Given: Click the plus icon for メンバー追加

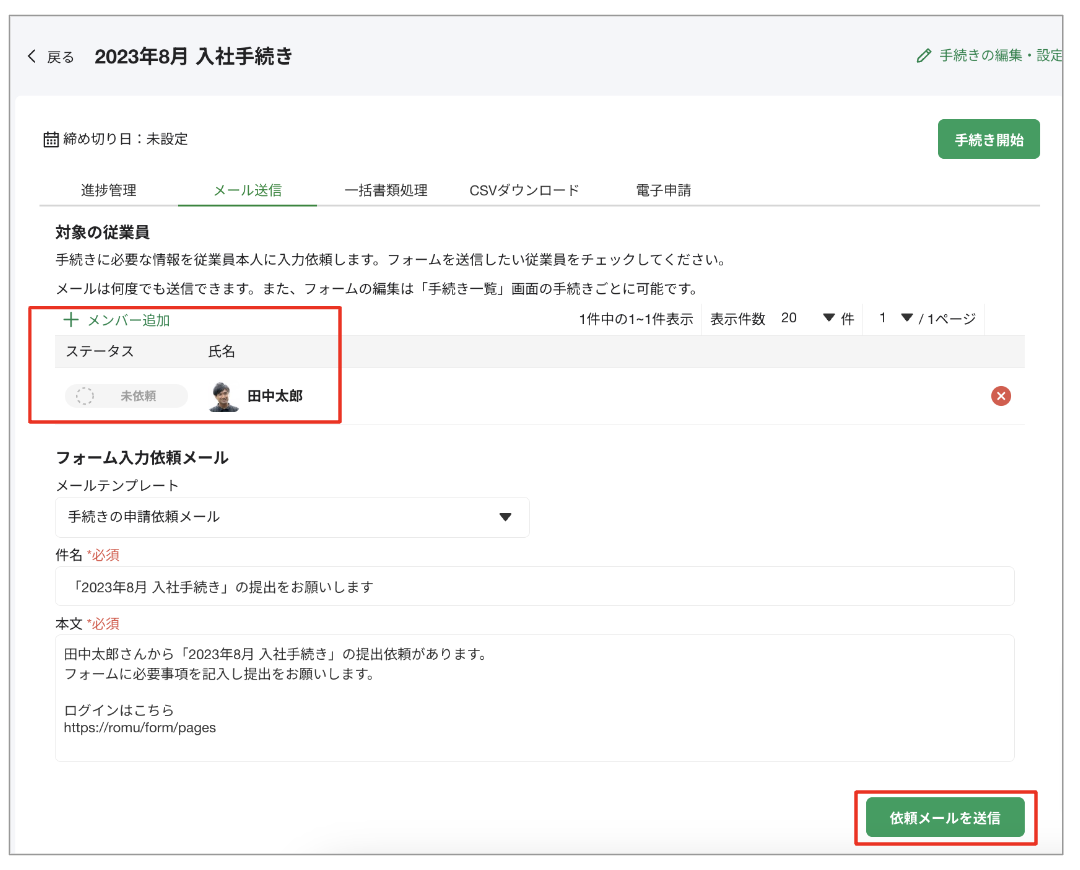Looking at the screenshot, I should (x=71, y=321).
